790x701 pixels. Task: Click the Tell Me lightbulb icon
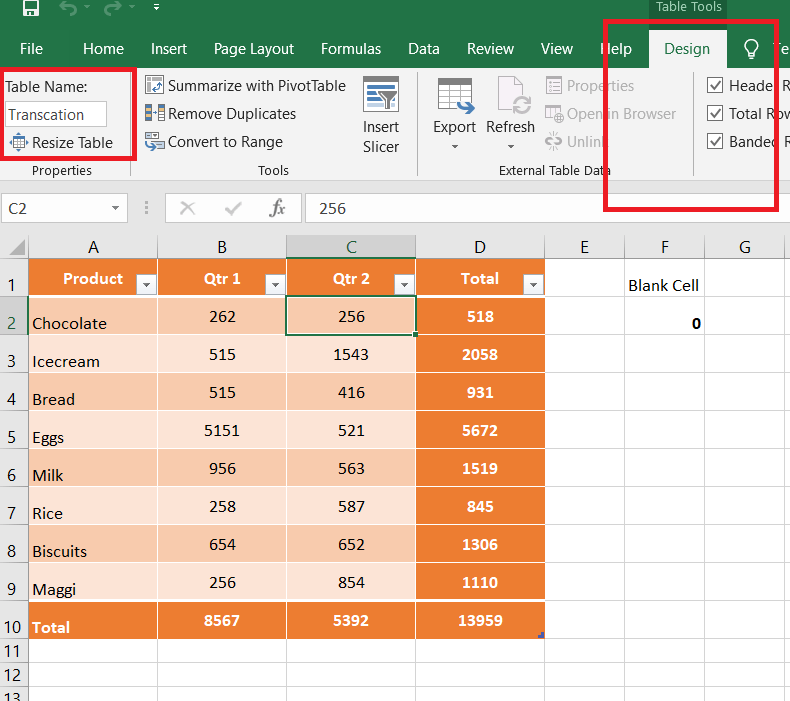[751, 49]
